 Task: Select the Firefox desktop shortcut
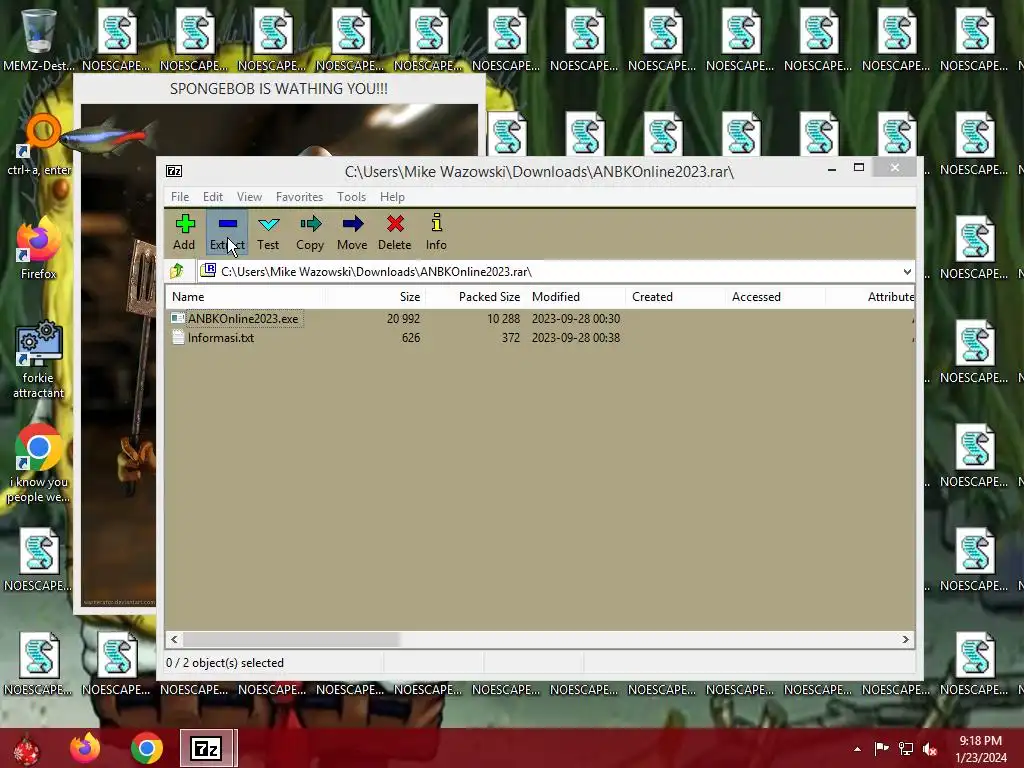(38, 248)
